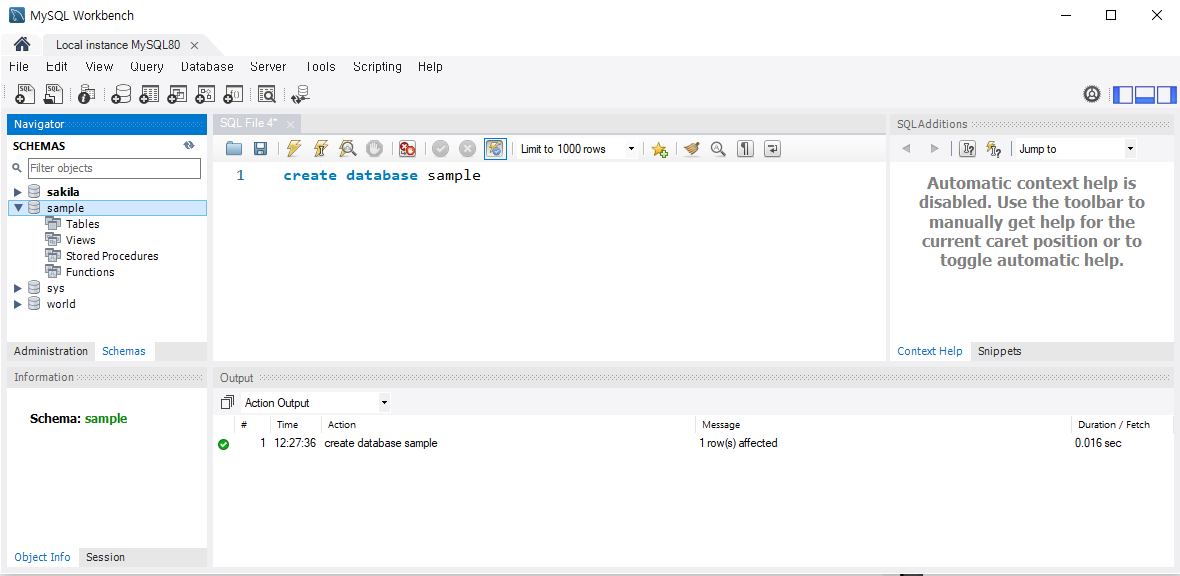Open the Limit to 1000 rows dropdown
This screenshot has width=1180, height=576.
coord(578,149)
